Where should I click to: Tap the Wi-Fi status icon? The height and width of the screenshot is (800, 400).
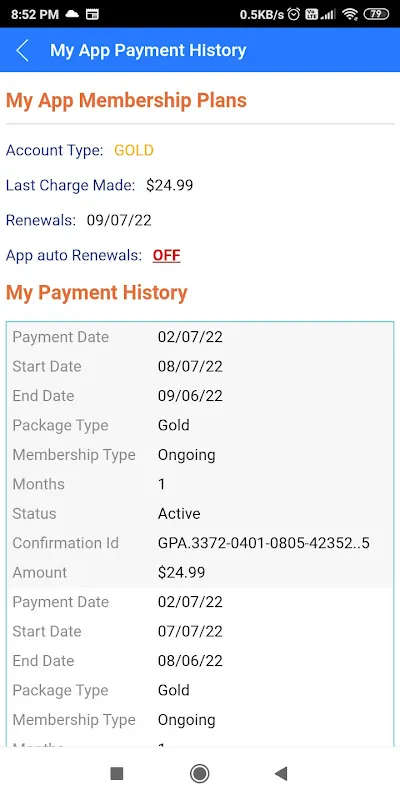click(349, 14)
